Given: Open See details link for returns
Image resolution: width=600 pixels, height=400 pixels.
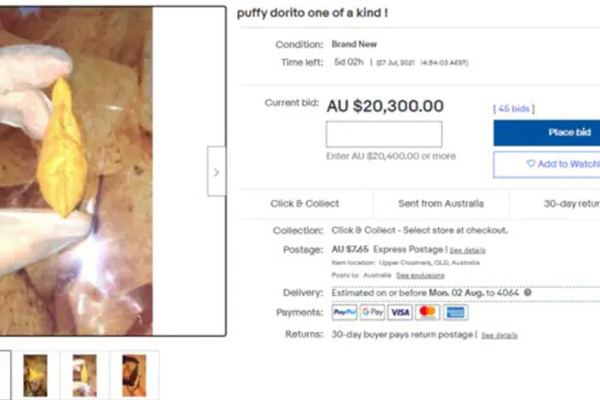Looking at the screenshot, I should (499, 336).
